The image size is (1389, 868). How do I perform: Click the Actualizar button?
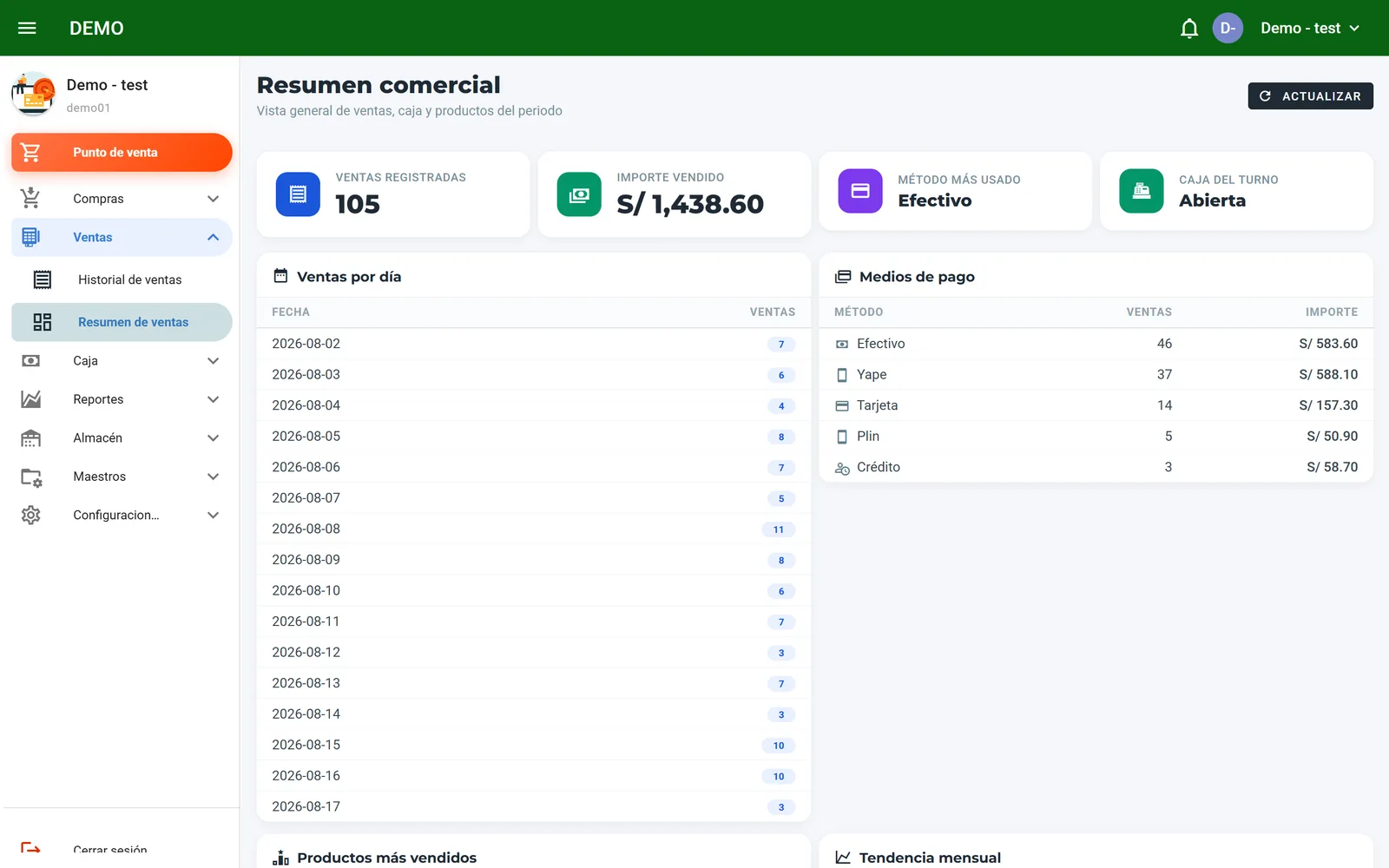[1310, 96]
